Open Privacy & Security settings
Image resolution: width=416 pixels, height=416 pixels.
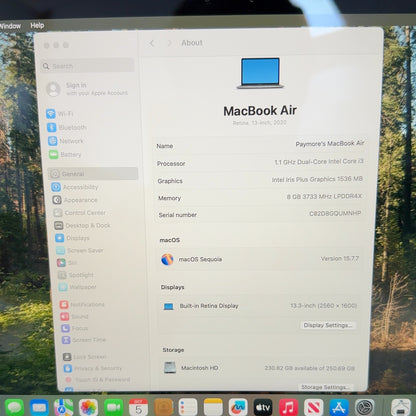click(93, 368)
